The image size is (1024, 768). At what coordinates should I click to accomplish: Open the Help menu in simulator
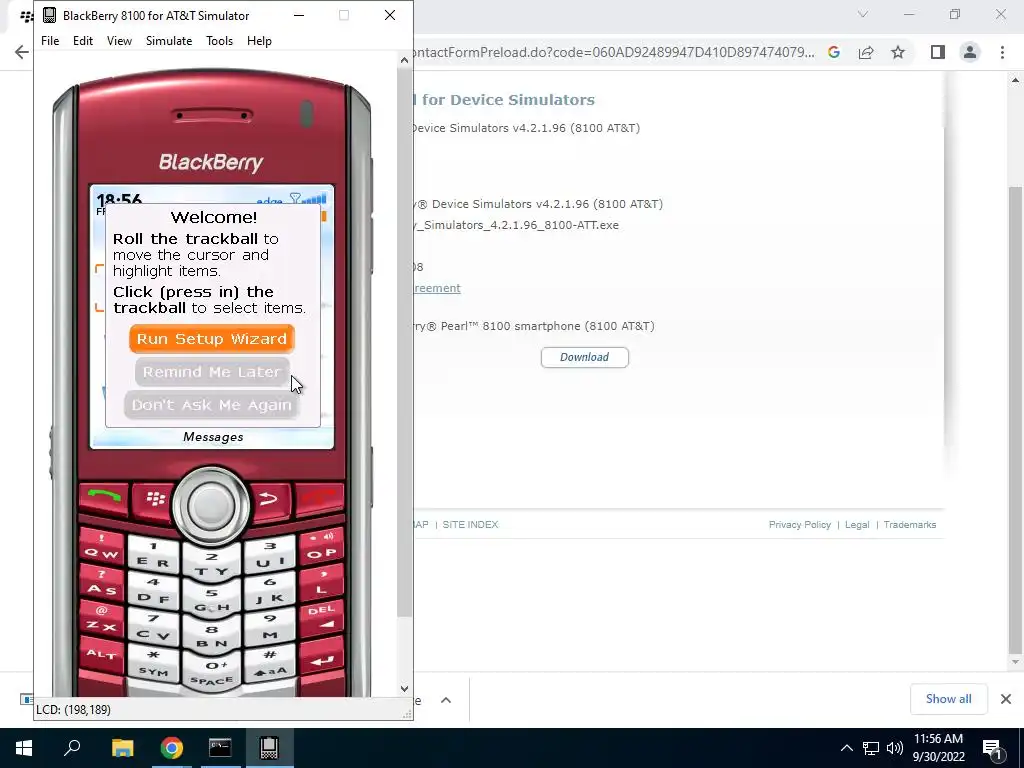point(259,40)
